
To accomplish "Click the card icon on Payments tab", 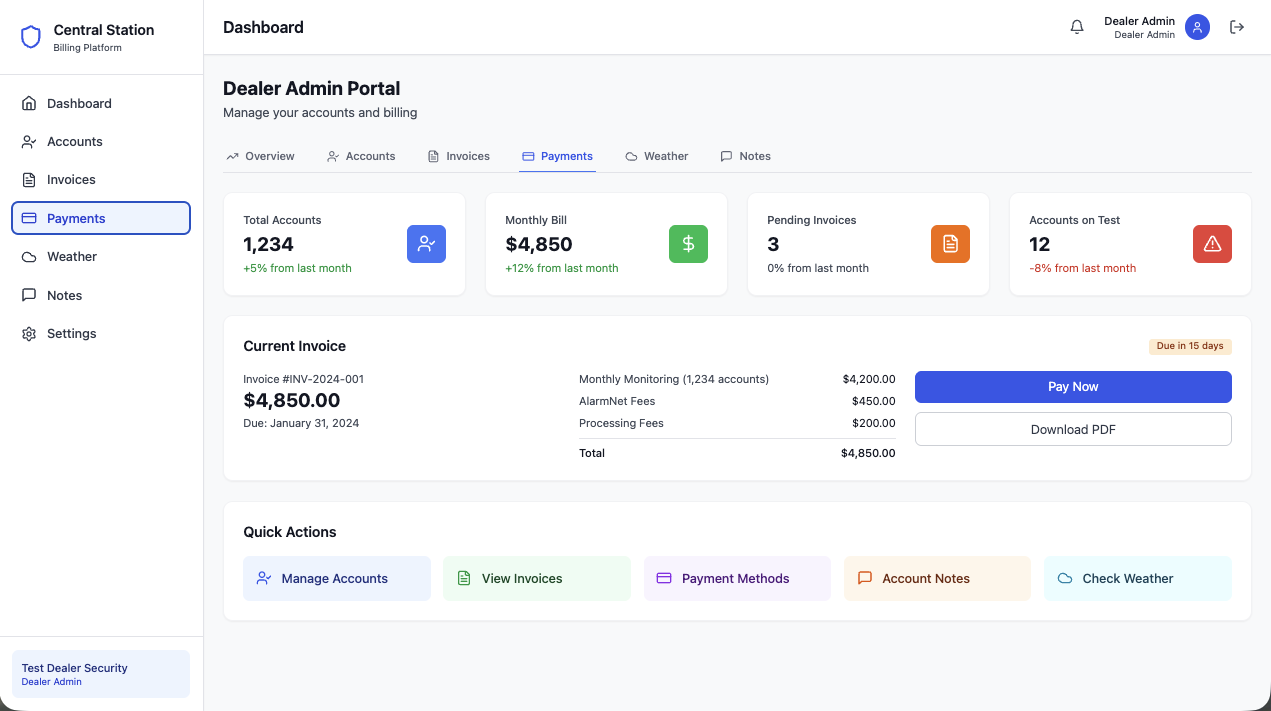I will point(528,156).
